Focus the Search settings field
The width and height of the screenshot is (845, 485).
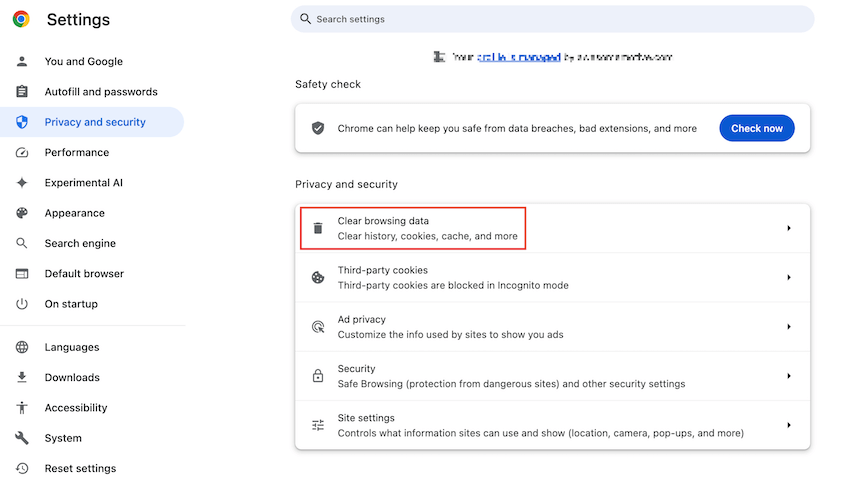pyautogui.click(x=552, y=19)
